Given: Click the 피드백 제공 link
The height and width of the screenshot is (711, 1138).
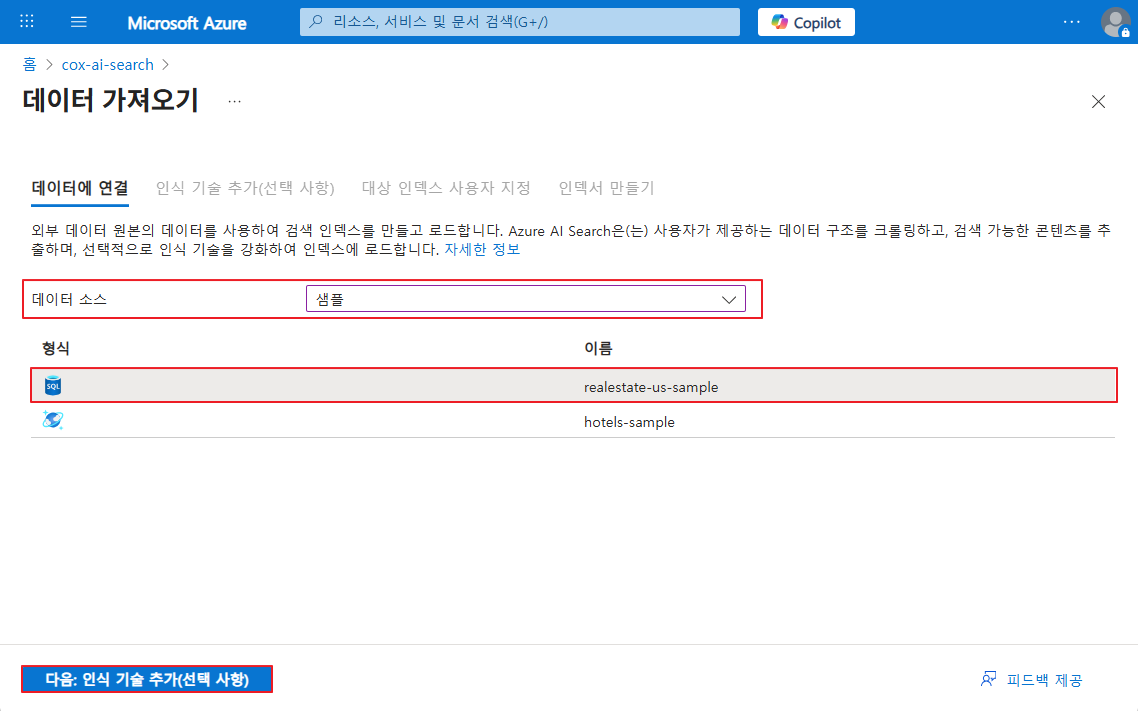Looking at the screenshot, I should click(1044, 680).
